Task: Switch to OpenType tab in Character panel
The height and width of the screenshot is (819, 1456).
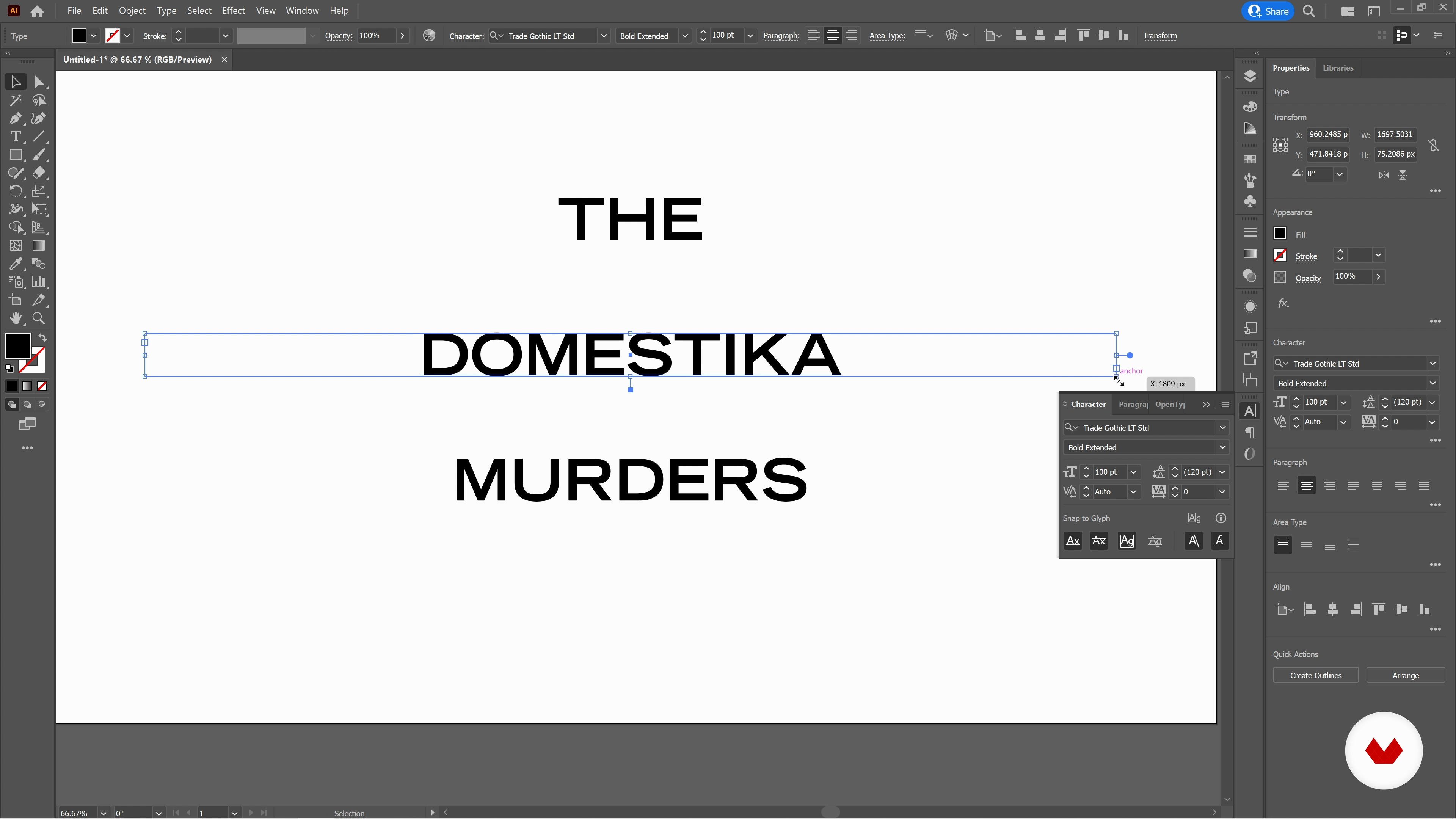Action: click(1169, 405)
